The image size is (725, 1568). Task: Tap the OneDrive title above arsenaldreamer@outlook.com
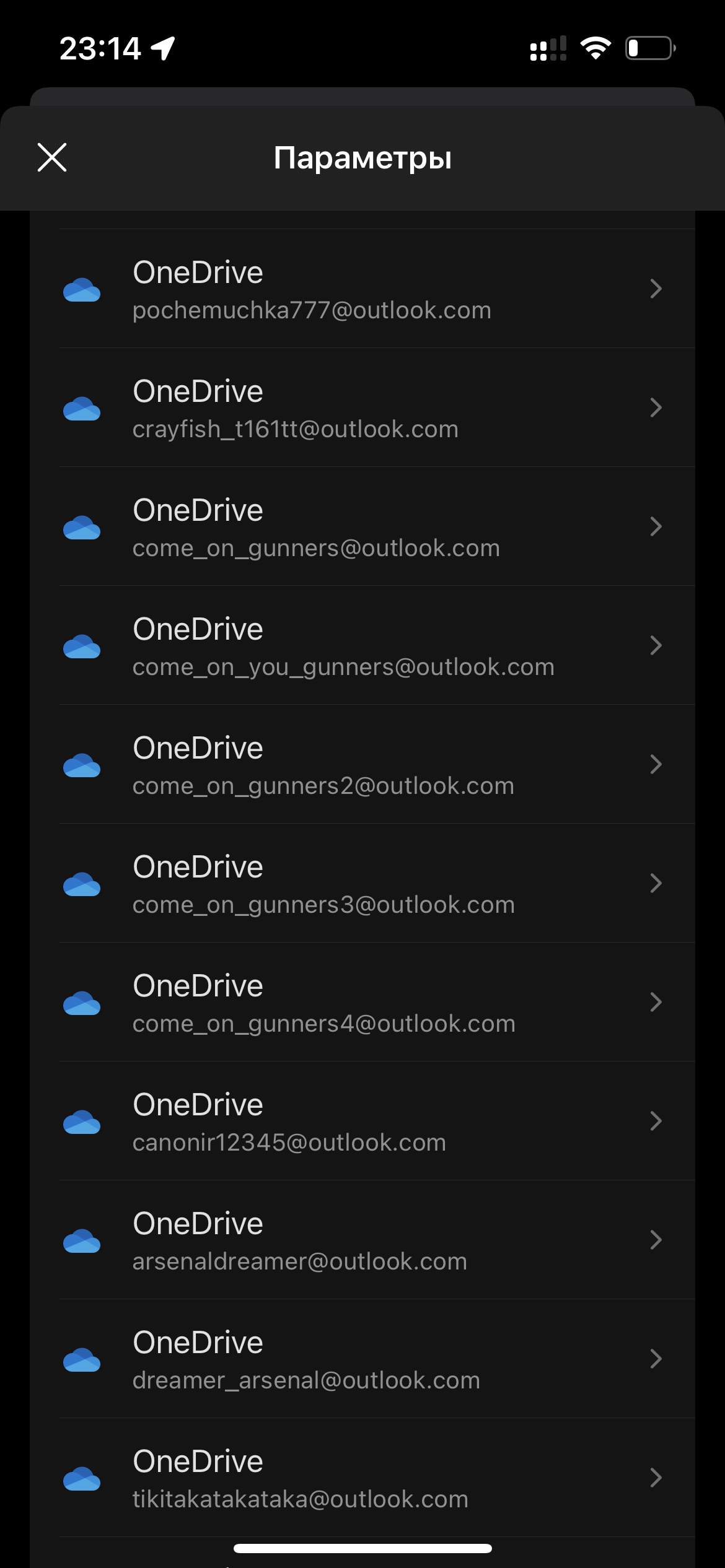pyautogui.click(x=198, y=1224)
